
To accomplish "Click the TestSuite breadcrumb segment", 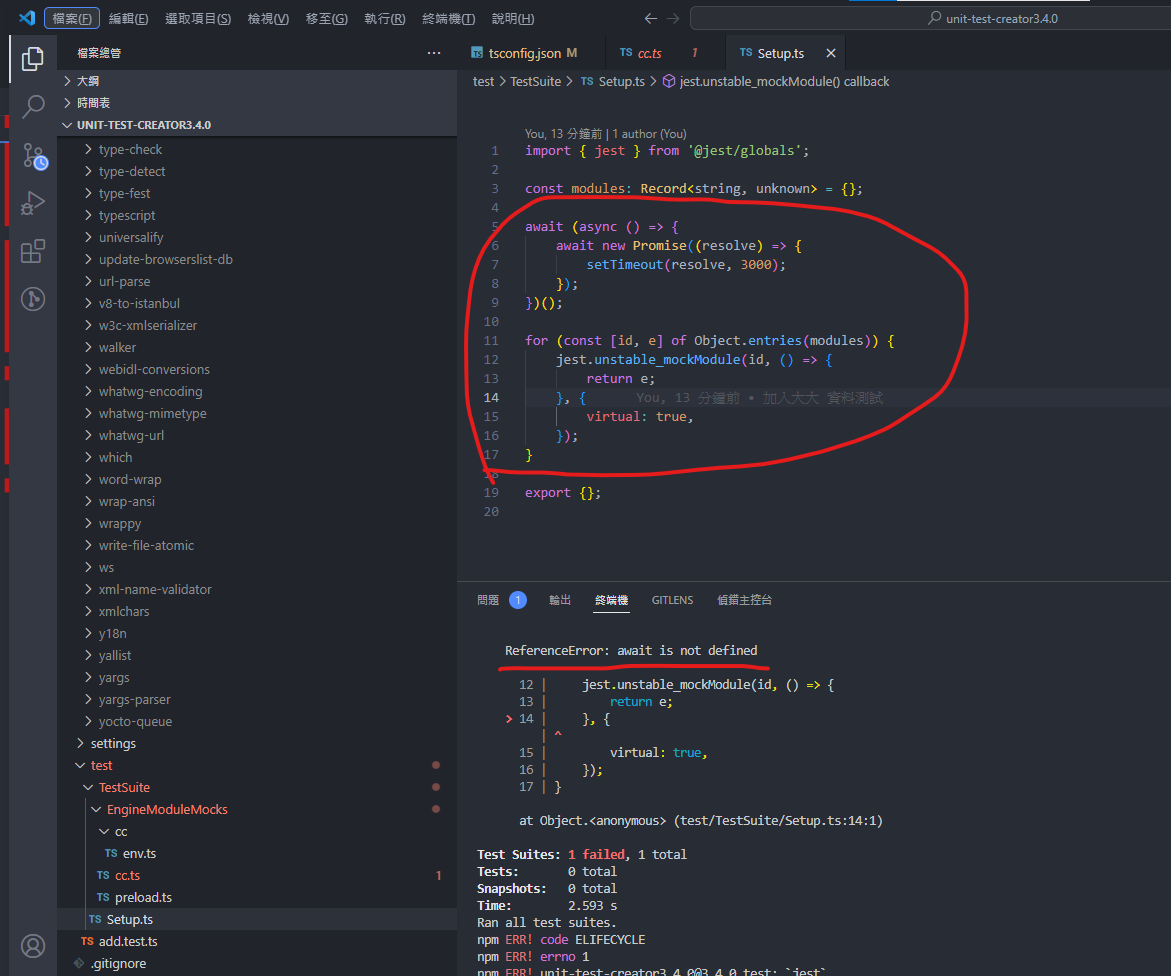I will (x=535, y=81).
